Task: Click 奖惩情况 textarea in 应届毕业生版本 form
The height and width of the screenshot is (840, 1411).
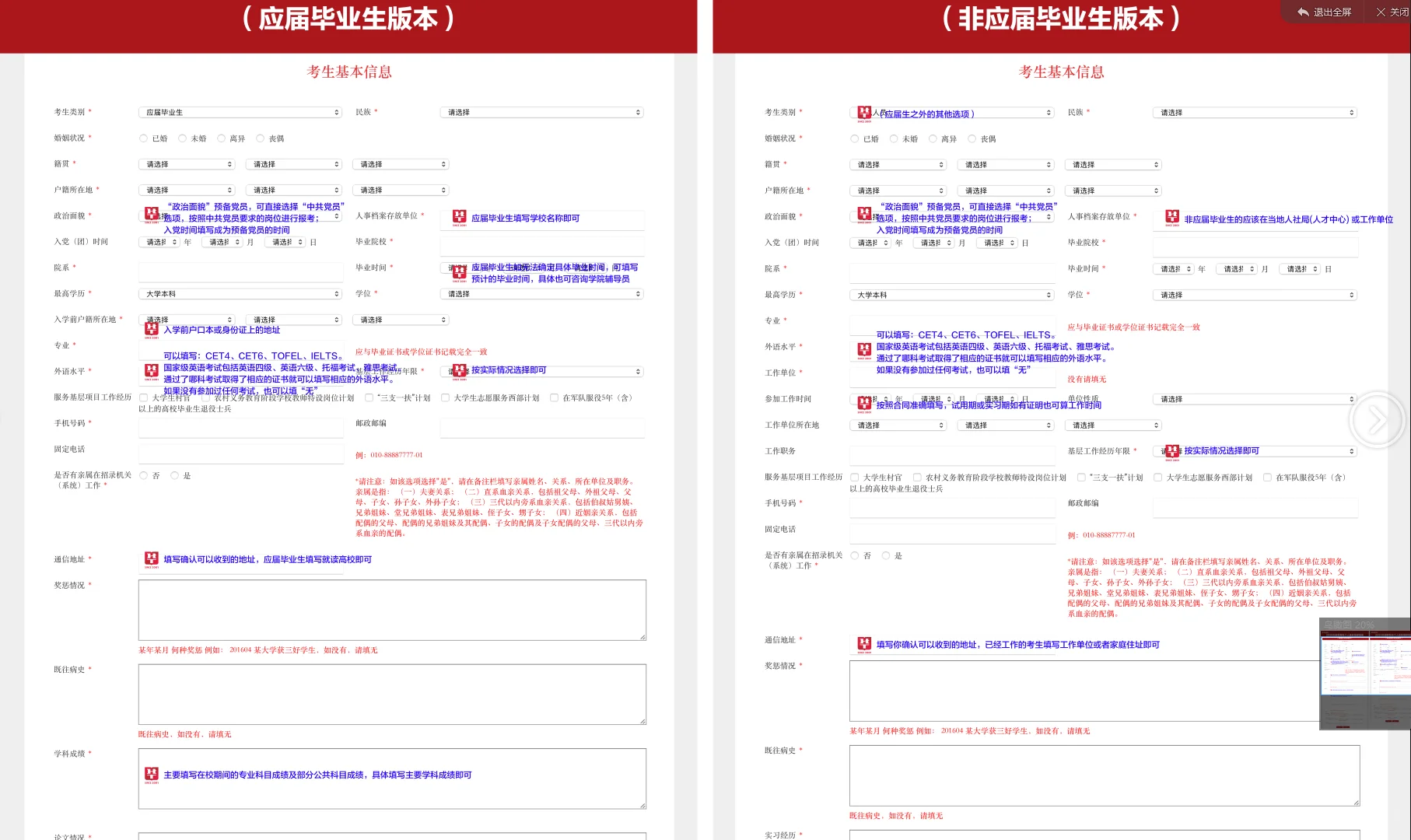Action: click(x=392, y=610)
